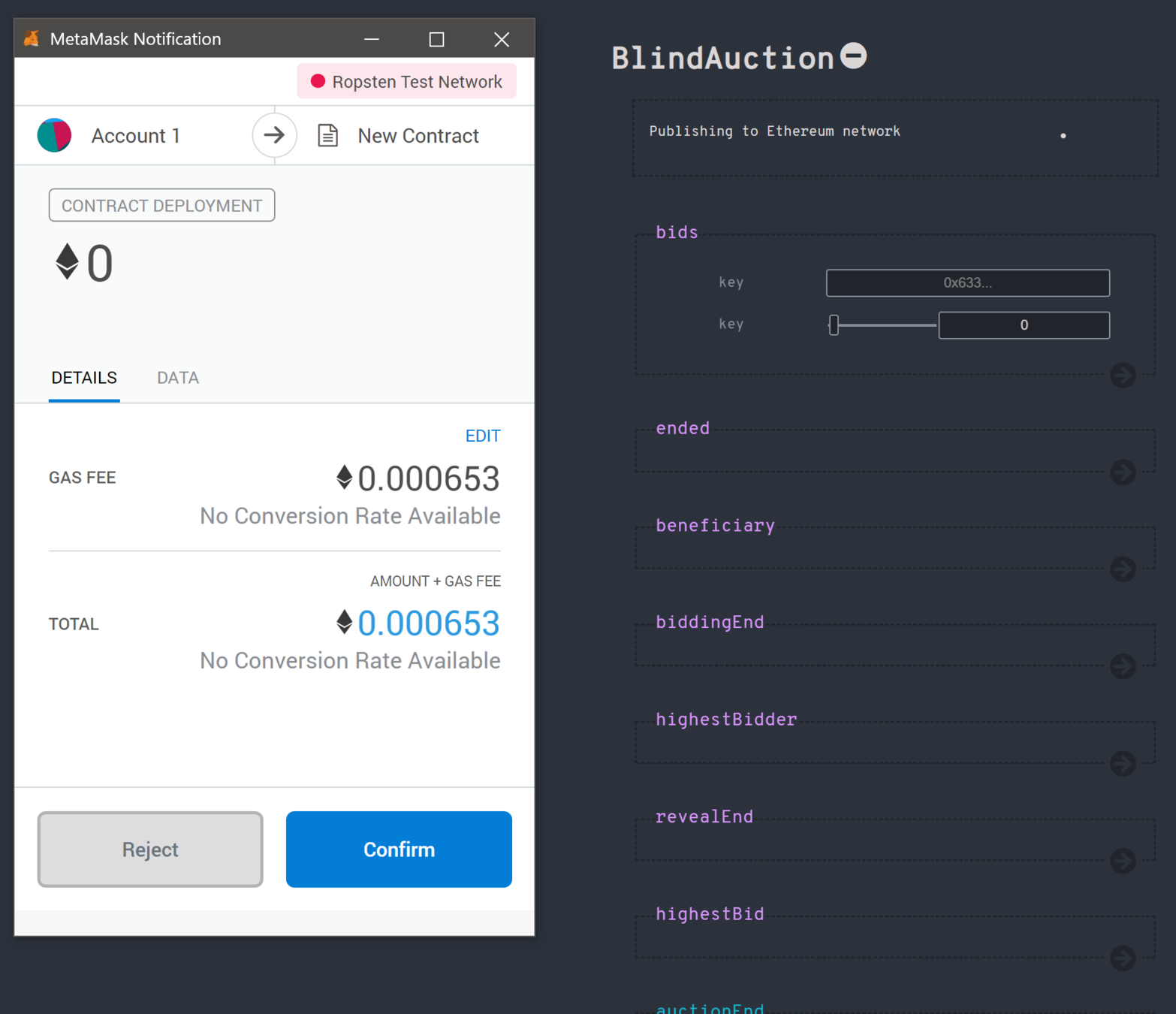Viewport: 1176px width, 1014px height.
Task: Run the revealEnd query arrow button
Action: tap(1123, 861)
